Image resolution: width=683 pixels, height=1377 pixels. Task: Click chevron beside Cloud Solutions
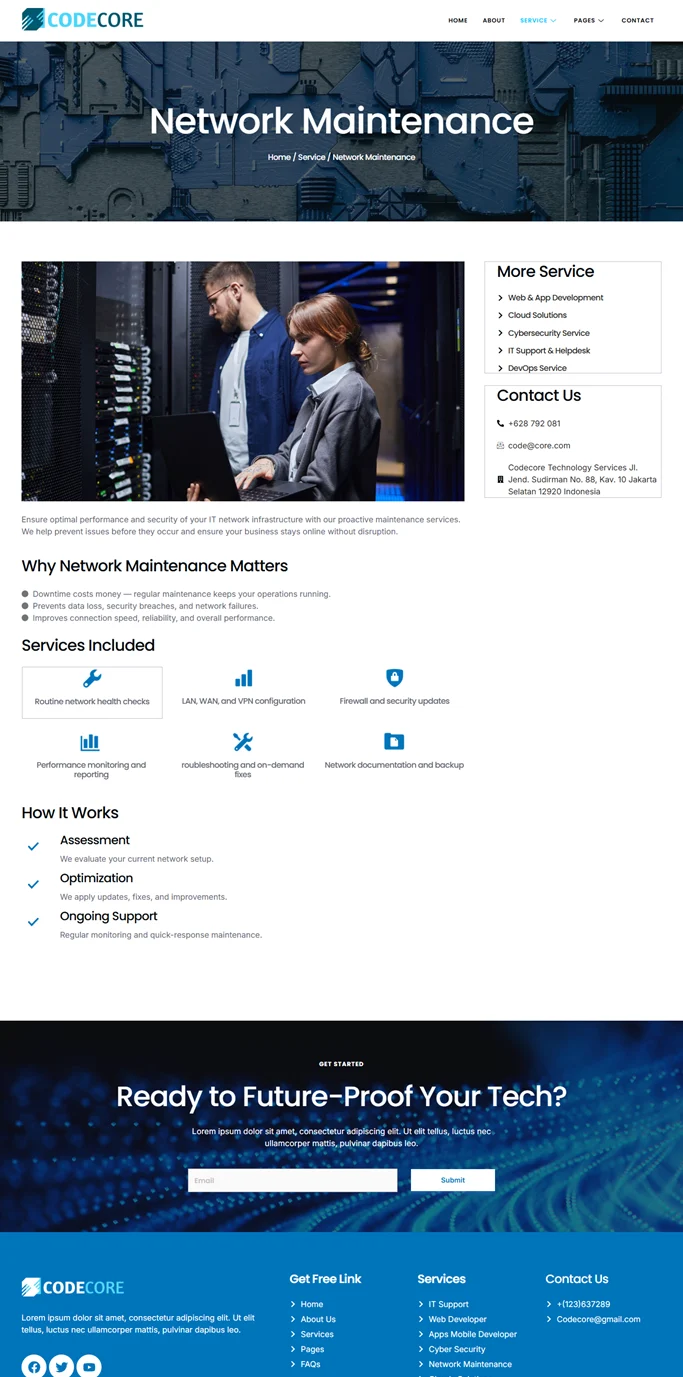(500, 315)
